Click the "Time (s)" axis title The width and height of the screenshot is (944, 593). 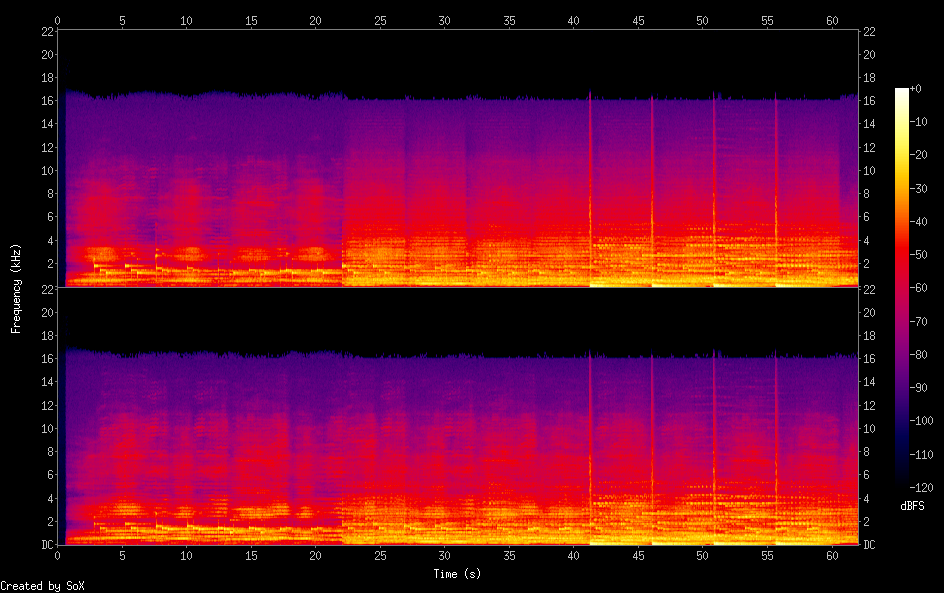457,574
